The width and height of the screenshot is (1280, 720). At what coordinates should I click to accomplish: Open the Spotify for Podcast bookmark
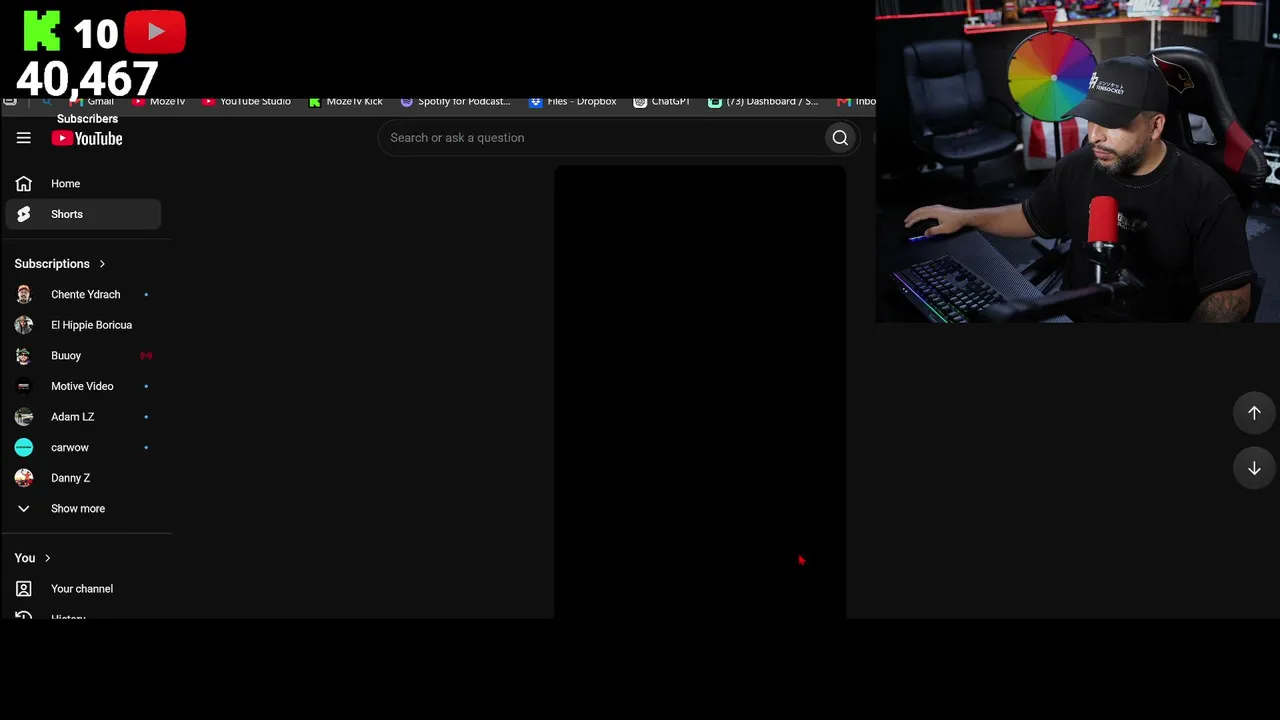(455, 102)
